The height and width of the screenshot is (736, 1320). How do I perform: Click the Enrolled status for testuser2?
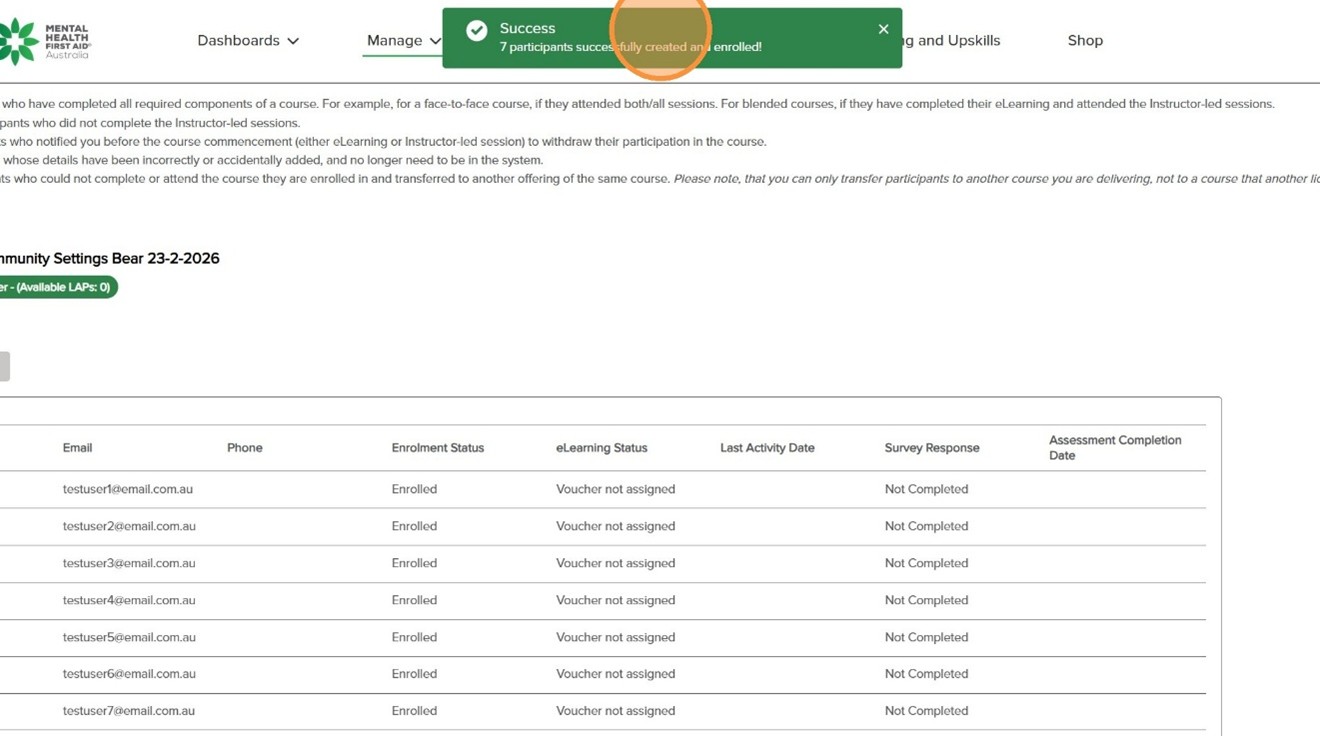(x=415, y=525)
